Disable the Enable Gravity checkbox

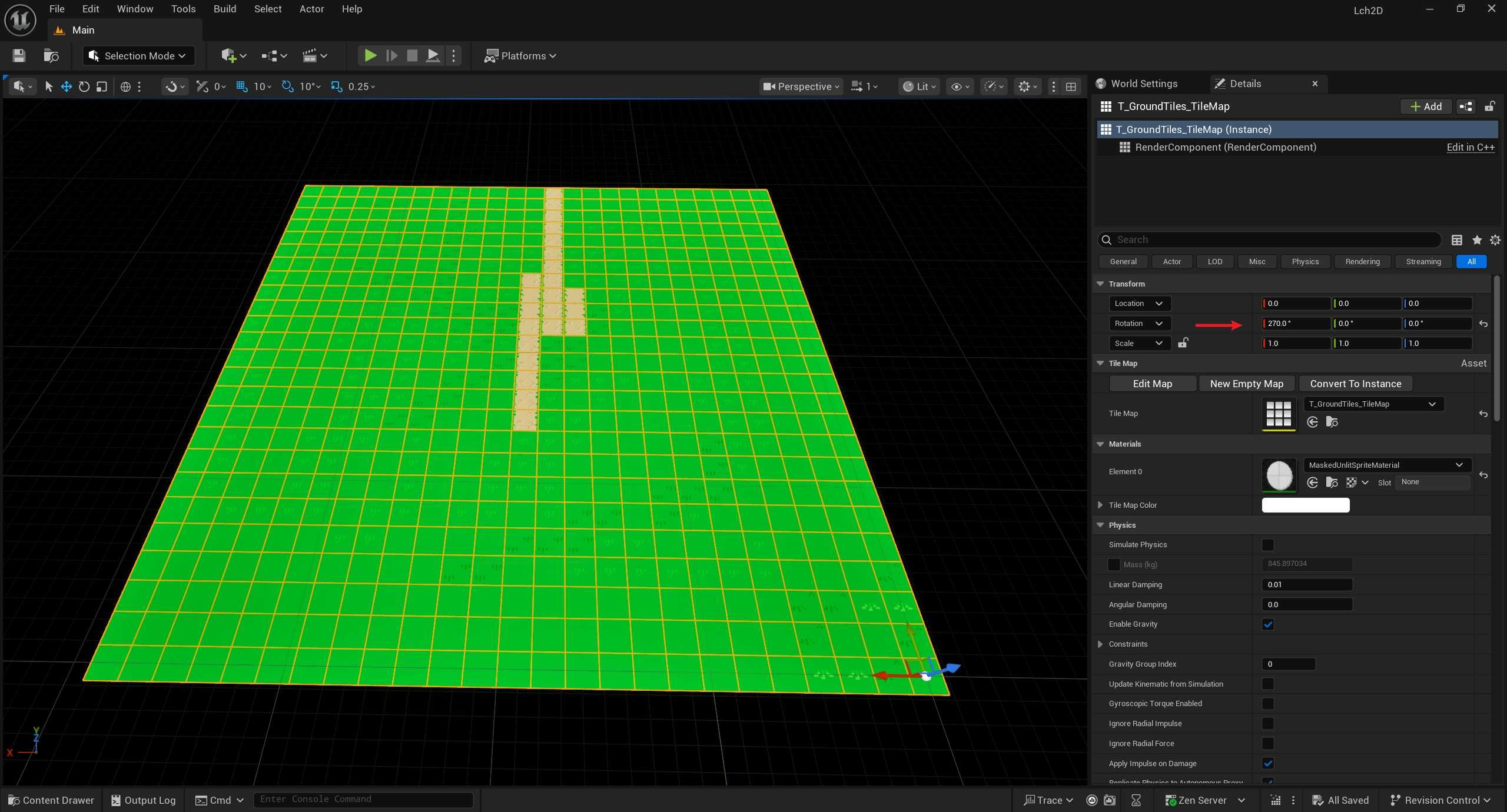(x=1268, y=624)
